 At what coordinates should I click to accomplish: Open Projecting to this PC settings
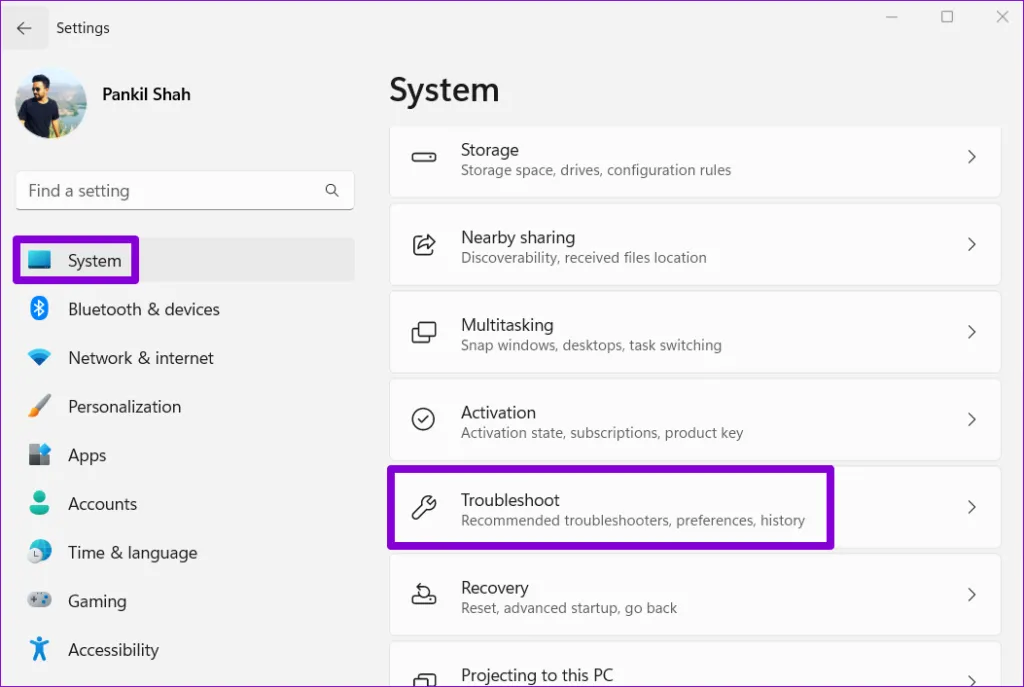536,675
